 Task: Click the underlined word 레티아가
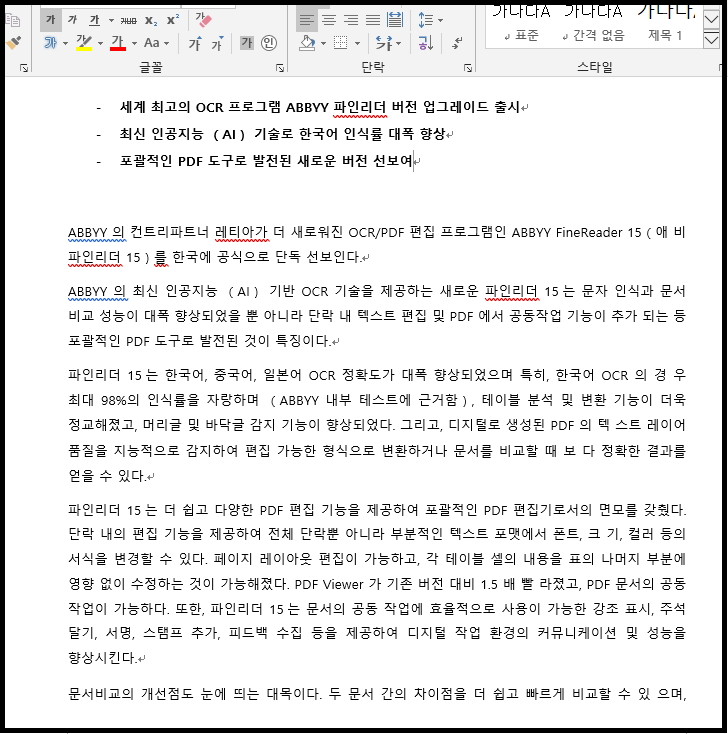(x=242, y=232)
